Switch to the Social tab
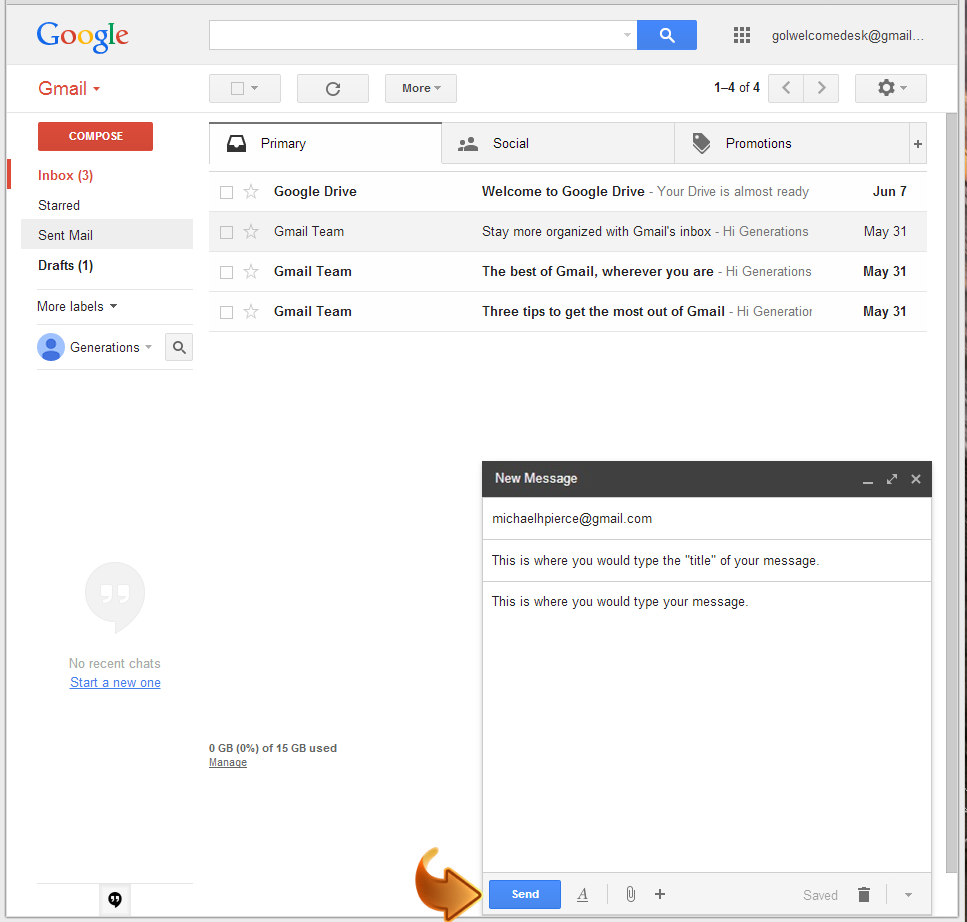This screenshot has height=922, width=967. (558, 144)
